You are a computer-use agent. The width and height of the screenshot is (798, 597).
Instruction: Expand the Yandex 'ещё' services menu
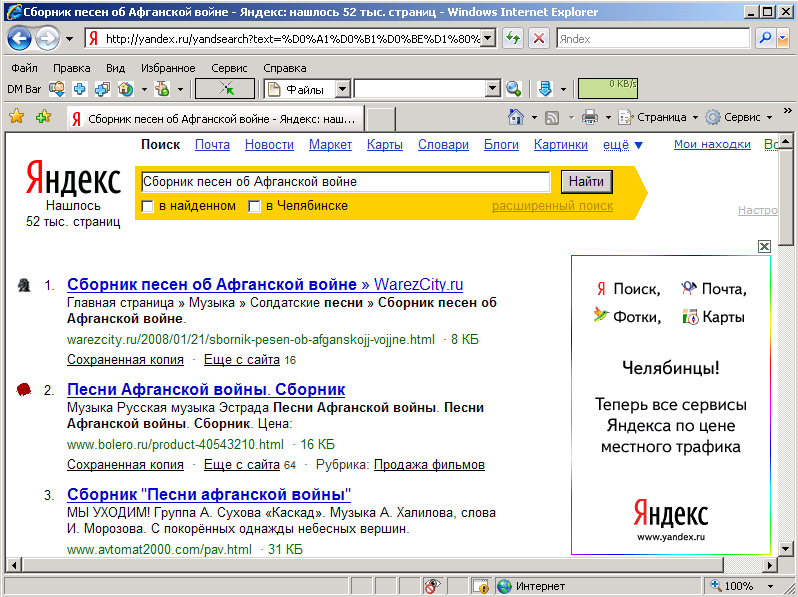[x=623, y=145]
